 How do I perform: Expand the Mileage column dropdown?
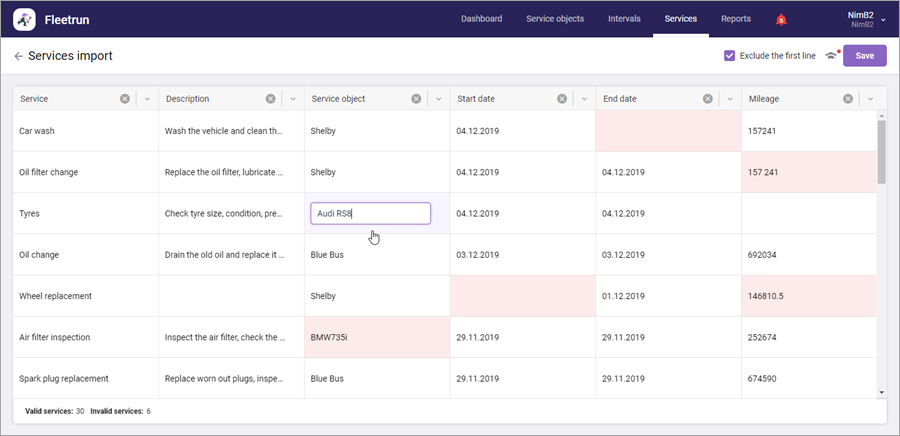click(870, 99)
